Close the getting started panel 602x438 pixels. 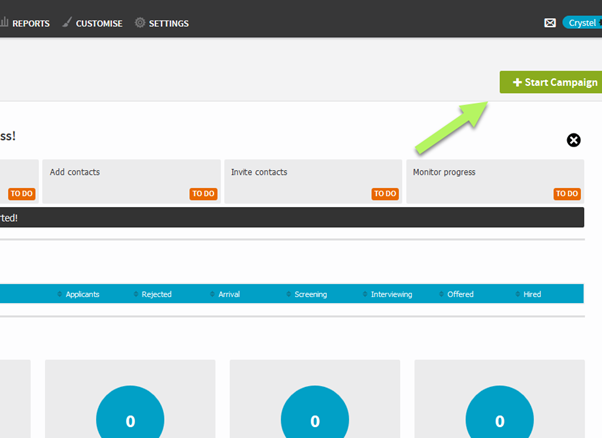[574, 140]
